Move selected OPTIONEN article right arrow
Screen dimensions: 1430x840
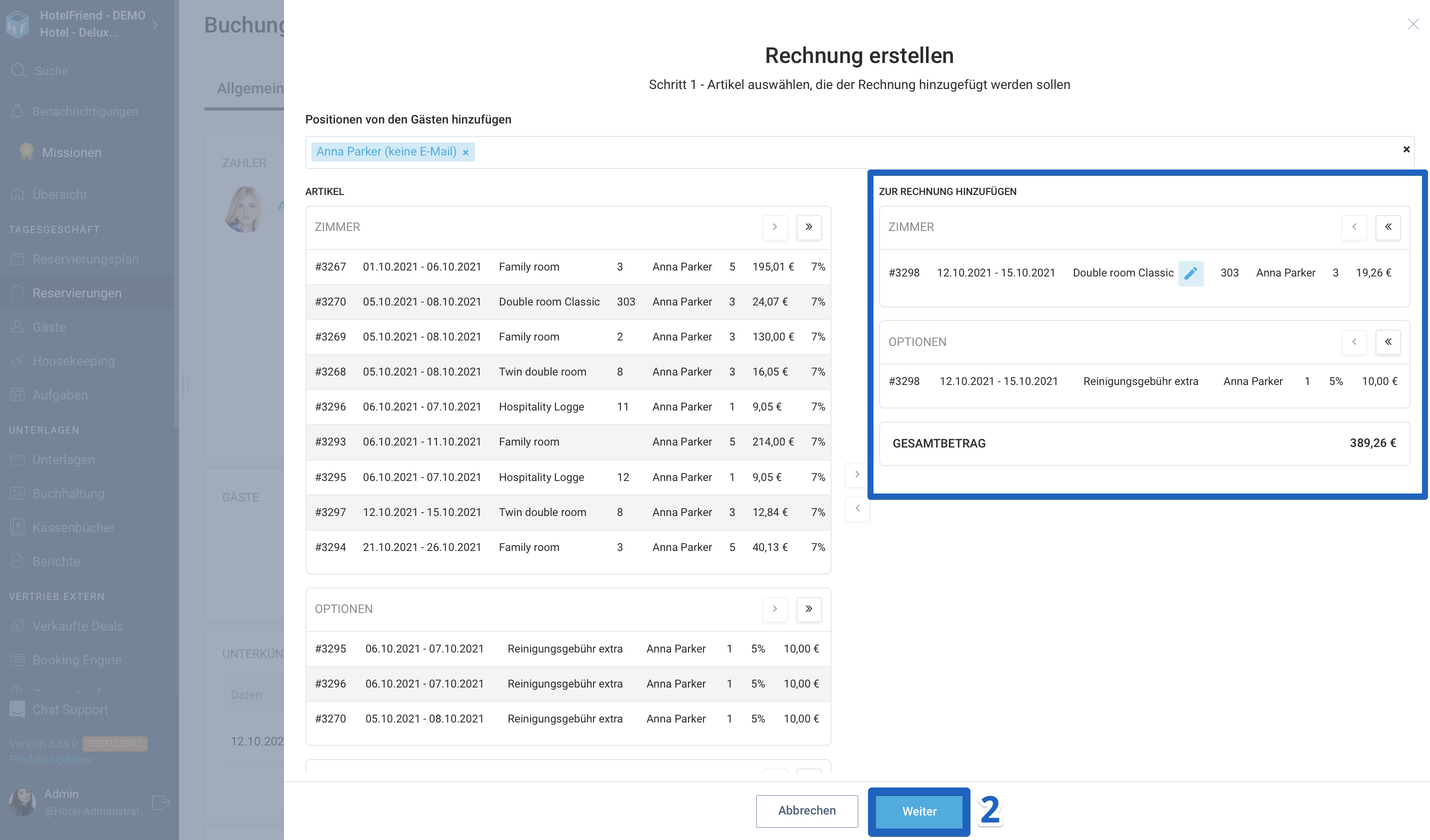pos(774,609)
